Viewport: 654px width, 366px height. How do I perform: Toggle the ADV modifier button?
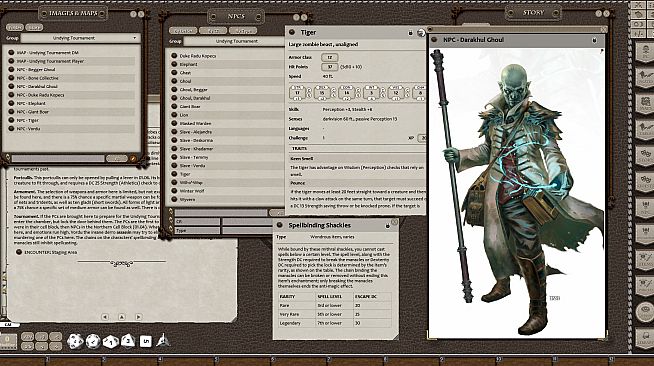pos(28,336)
